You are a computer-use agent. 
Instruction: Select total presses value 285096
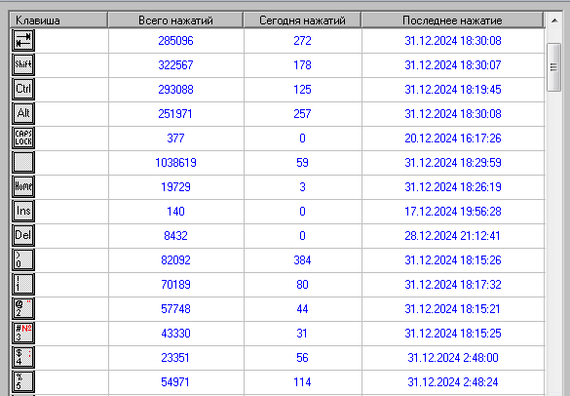pos(176,41)
